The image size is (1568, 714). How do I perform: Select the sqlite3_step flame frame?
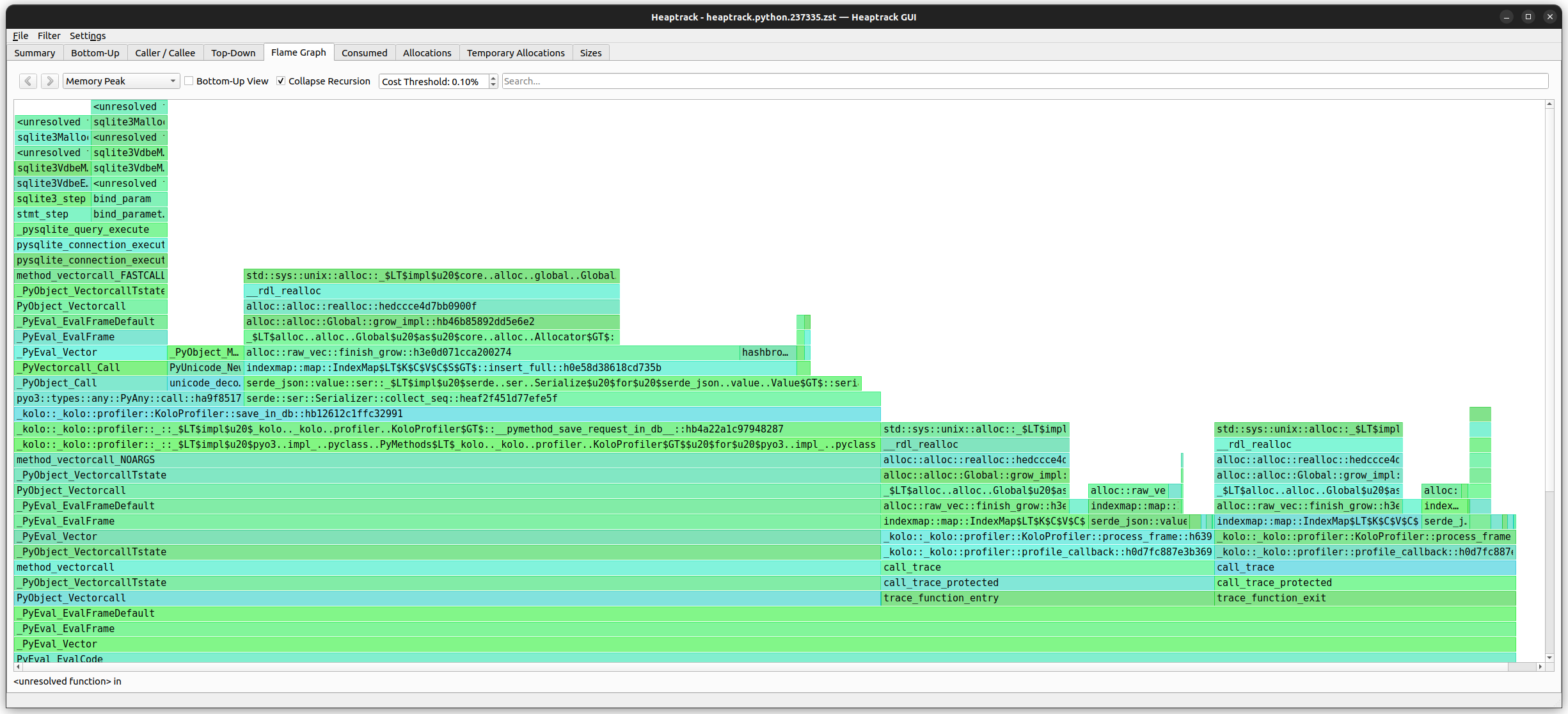52,199
